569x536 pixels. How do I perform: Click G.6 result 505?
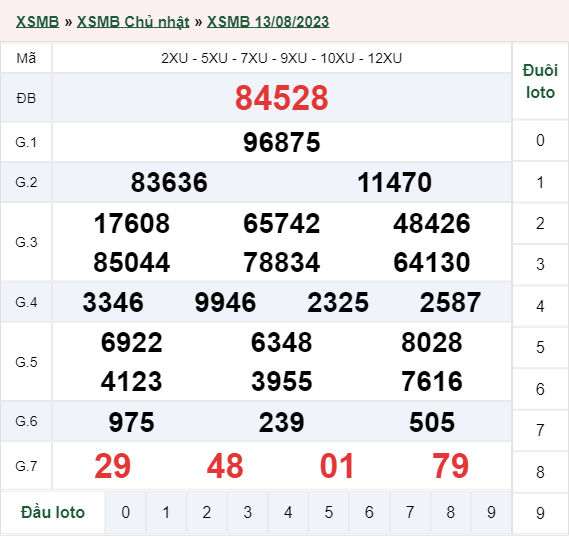click(432, 422)
